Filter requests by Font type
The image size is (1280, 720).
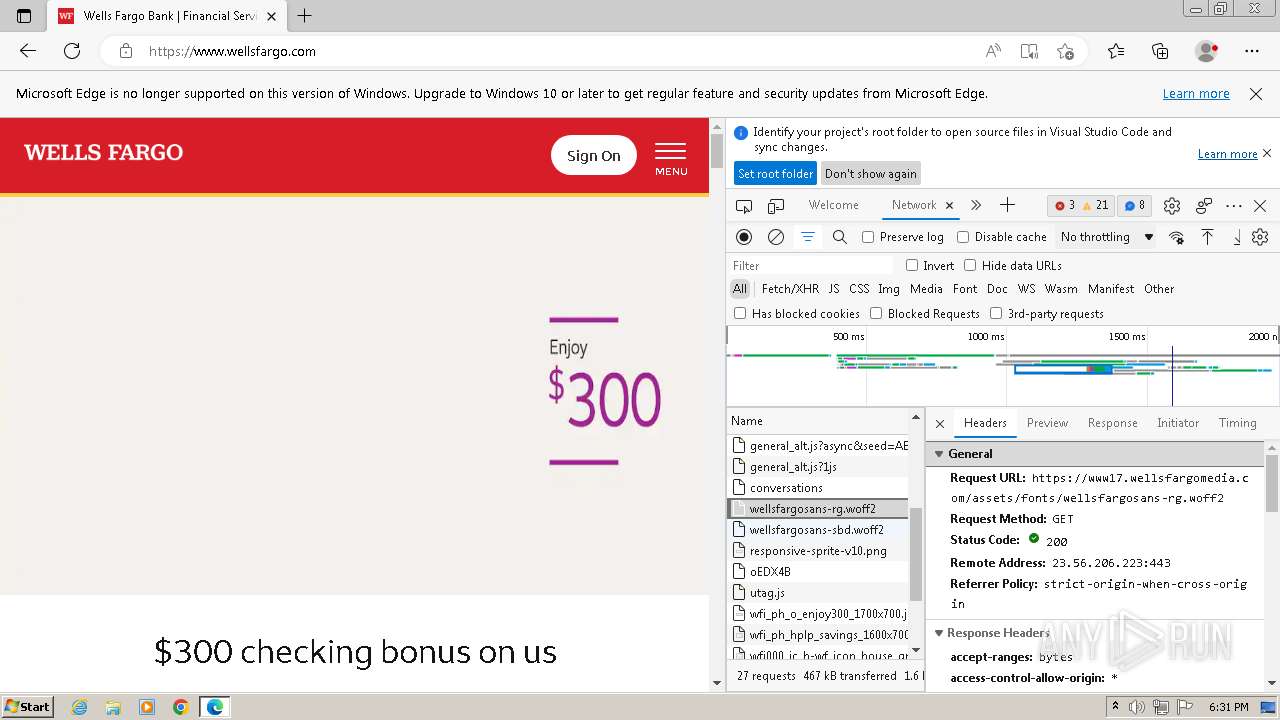click(x=965, y=289)
